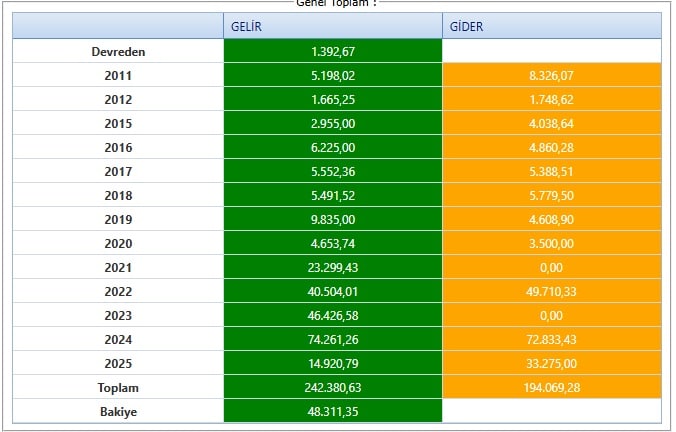Click 2012 income cell 1.665,25
Screen dimensions: 676x432
point(332,99)
